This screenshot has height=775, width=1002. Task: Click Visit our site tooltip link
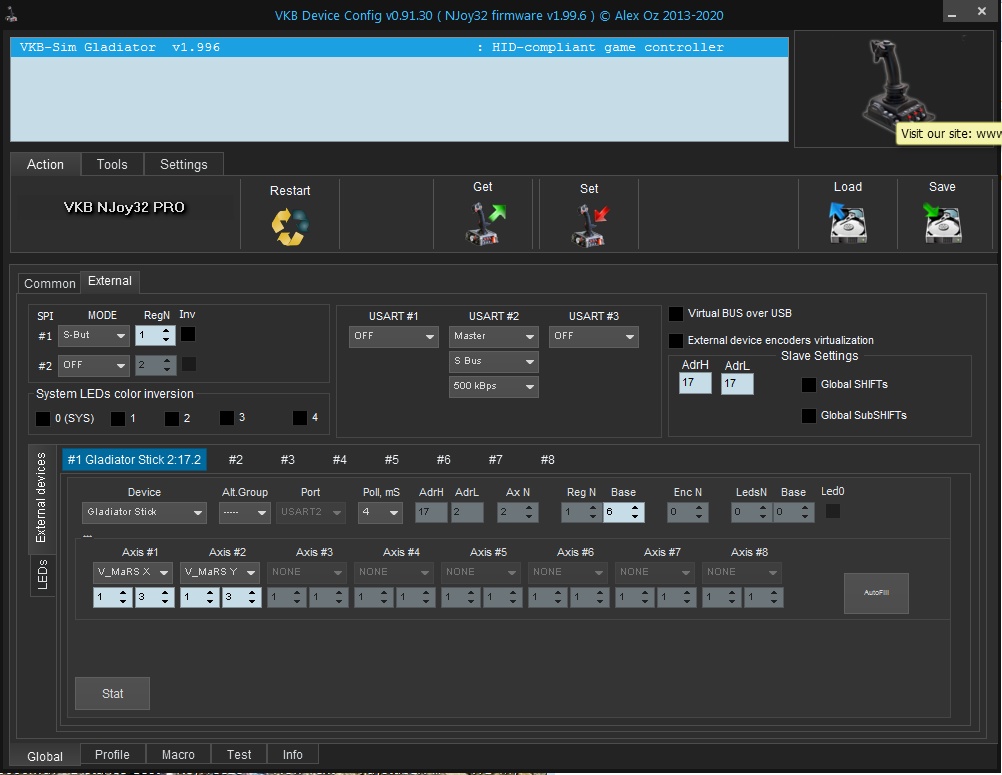(x=949, y=134)
